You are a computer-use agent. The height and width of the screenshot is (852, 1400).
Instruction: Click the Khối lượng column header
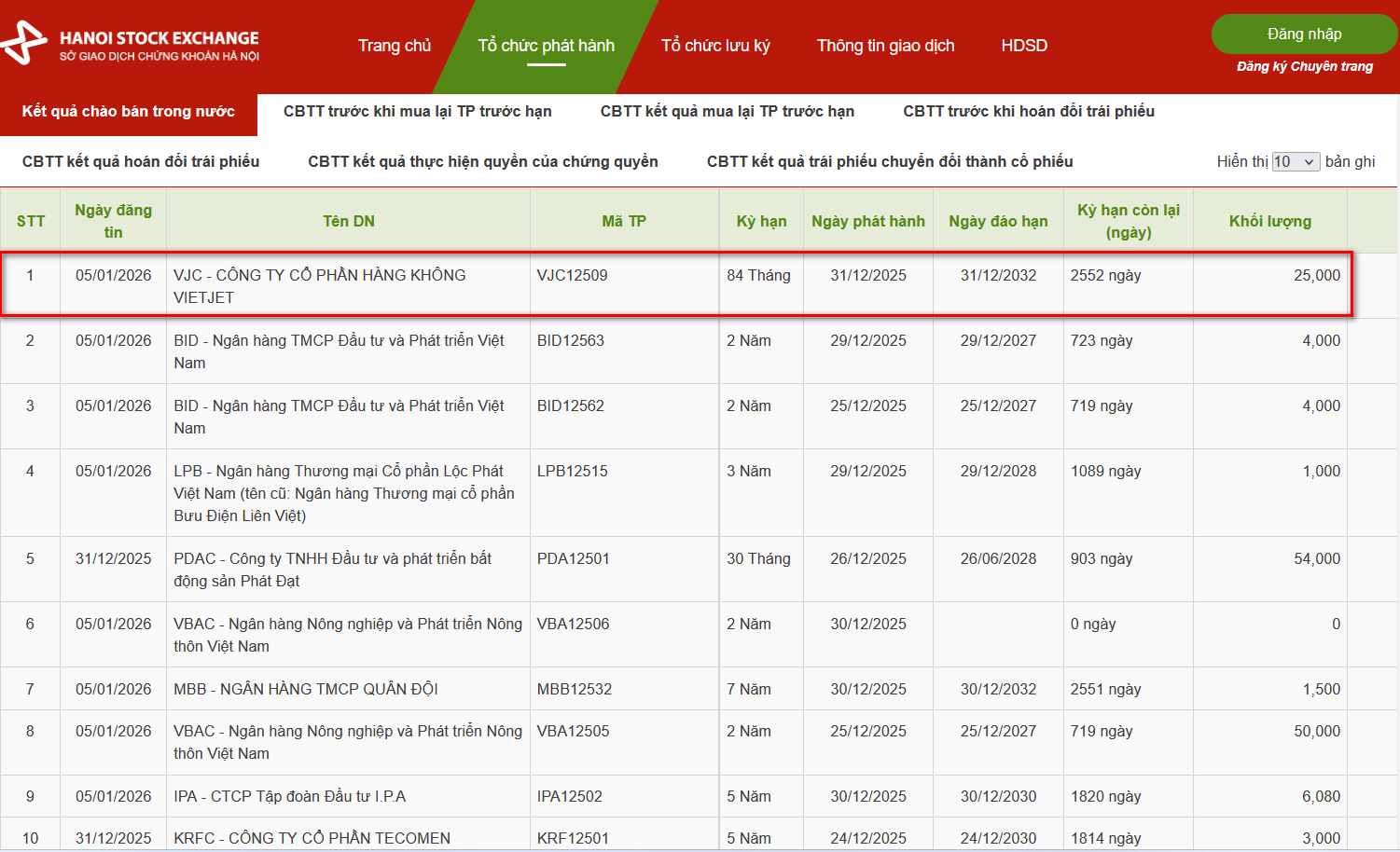1269,221
